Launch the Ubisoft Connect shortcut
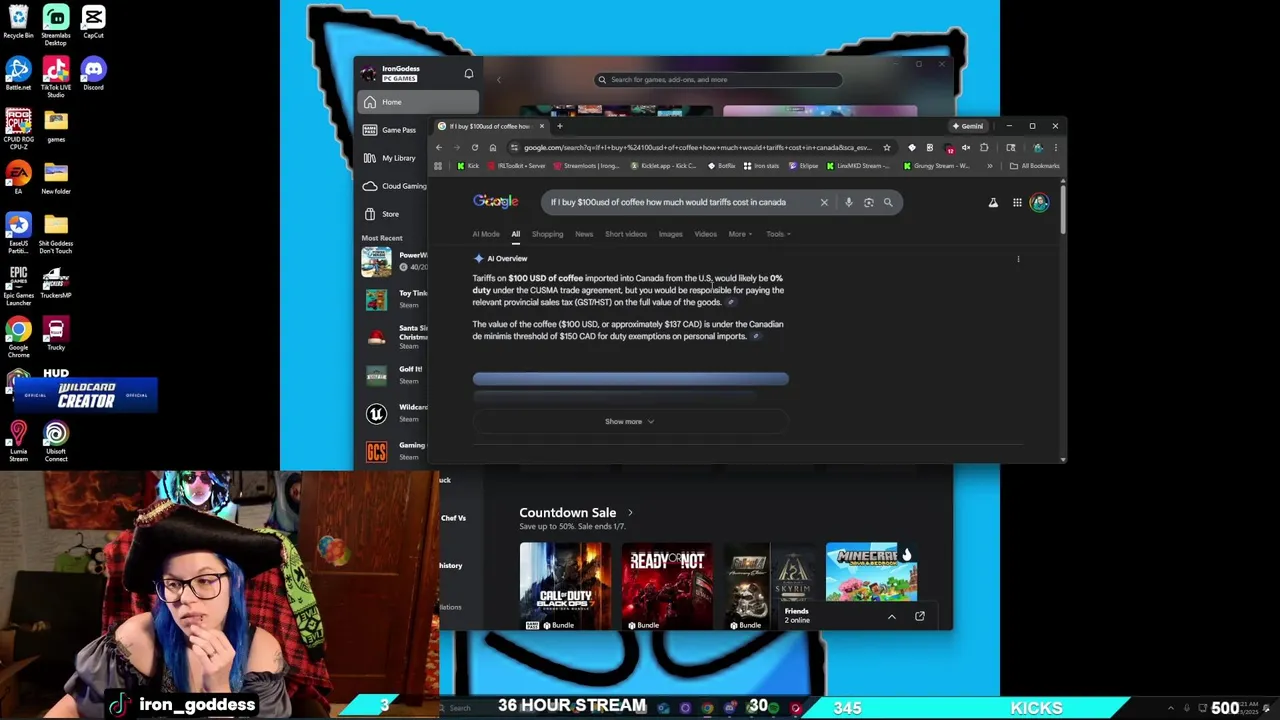The image size is (1280, 720). click(x=56, y=441)
